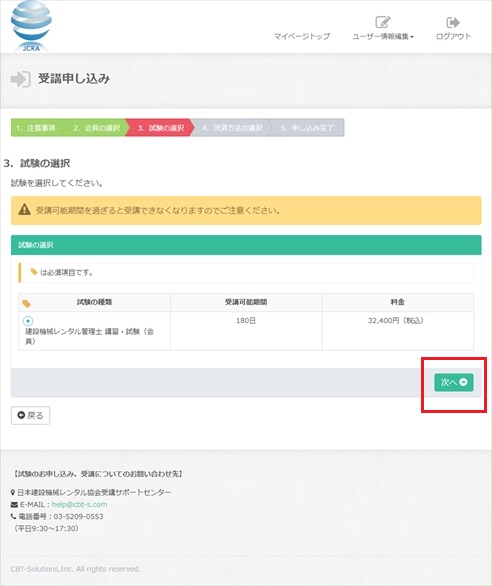This screenshot has height=586, width=492.
Task: Go to マイページトップ
Action: [302, 36]
